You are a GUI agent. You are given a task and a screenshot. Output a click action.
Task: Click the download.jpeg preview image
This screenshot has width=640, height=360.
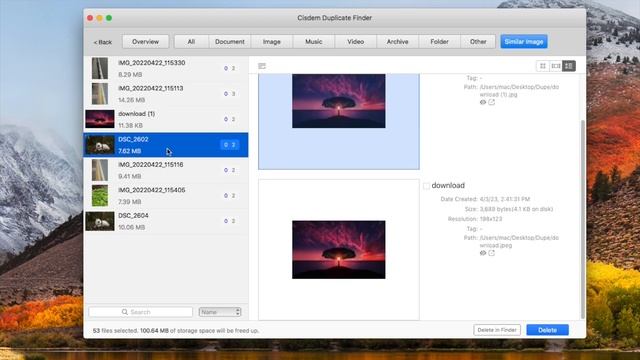coord(338,250)
